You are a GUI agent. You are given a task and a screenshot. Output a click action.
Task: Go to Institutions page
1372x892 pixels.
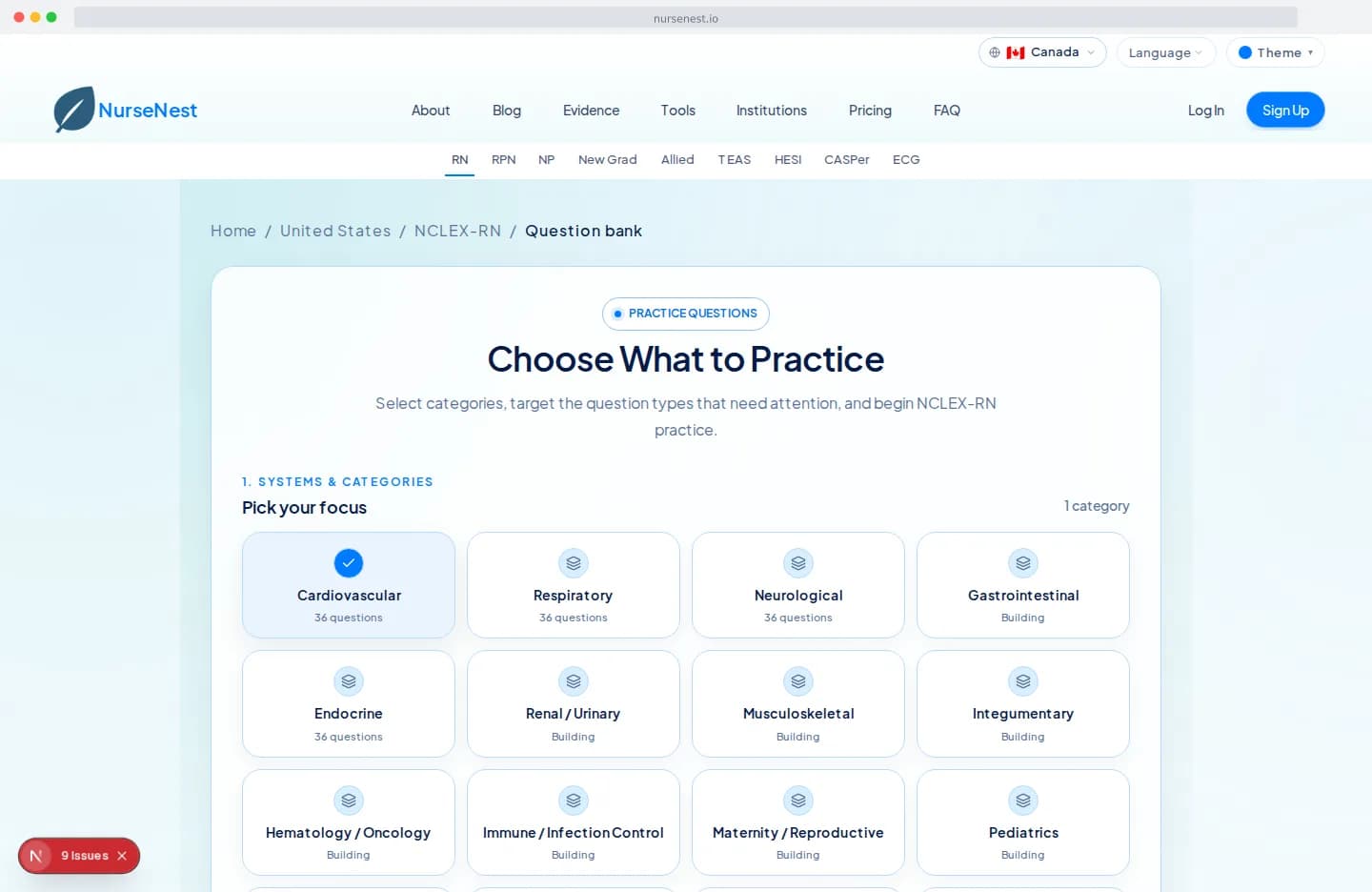(x=772, y=111)
